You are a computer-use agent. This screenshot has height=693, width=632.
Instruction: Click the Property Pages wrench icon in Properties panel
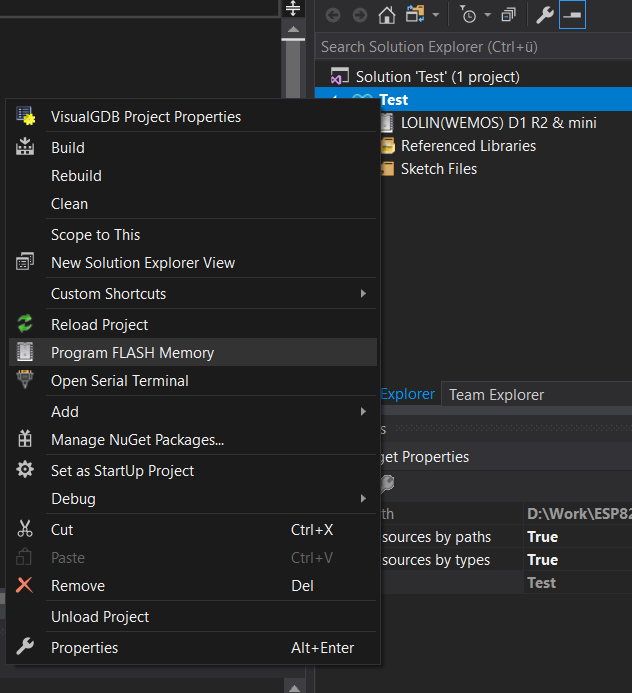click(x=387, y=484)
